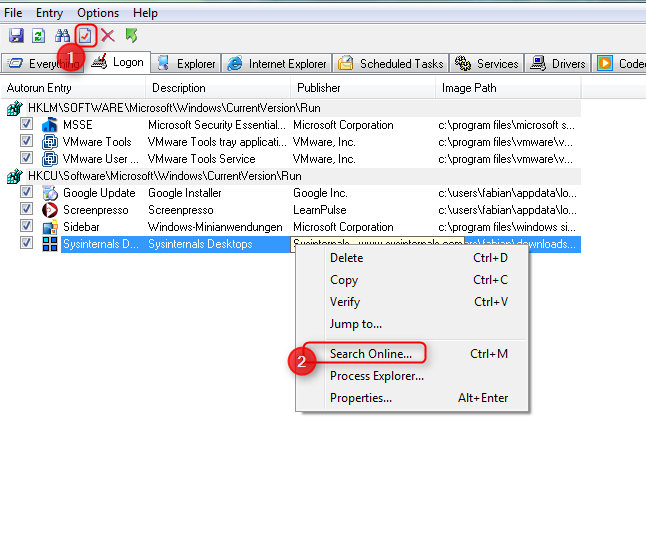Sort by Image Path column header
This screenshot has height=550, width=646.
508,88
